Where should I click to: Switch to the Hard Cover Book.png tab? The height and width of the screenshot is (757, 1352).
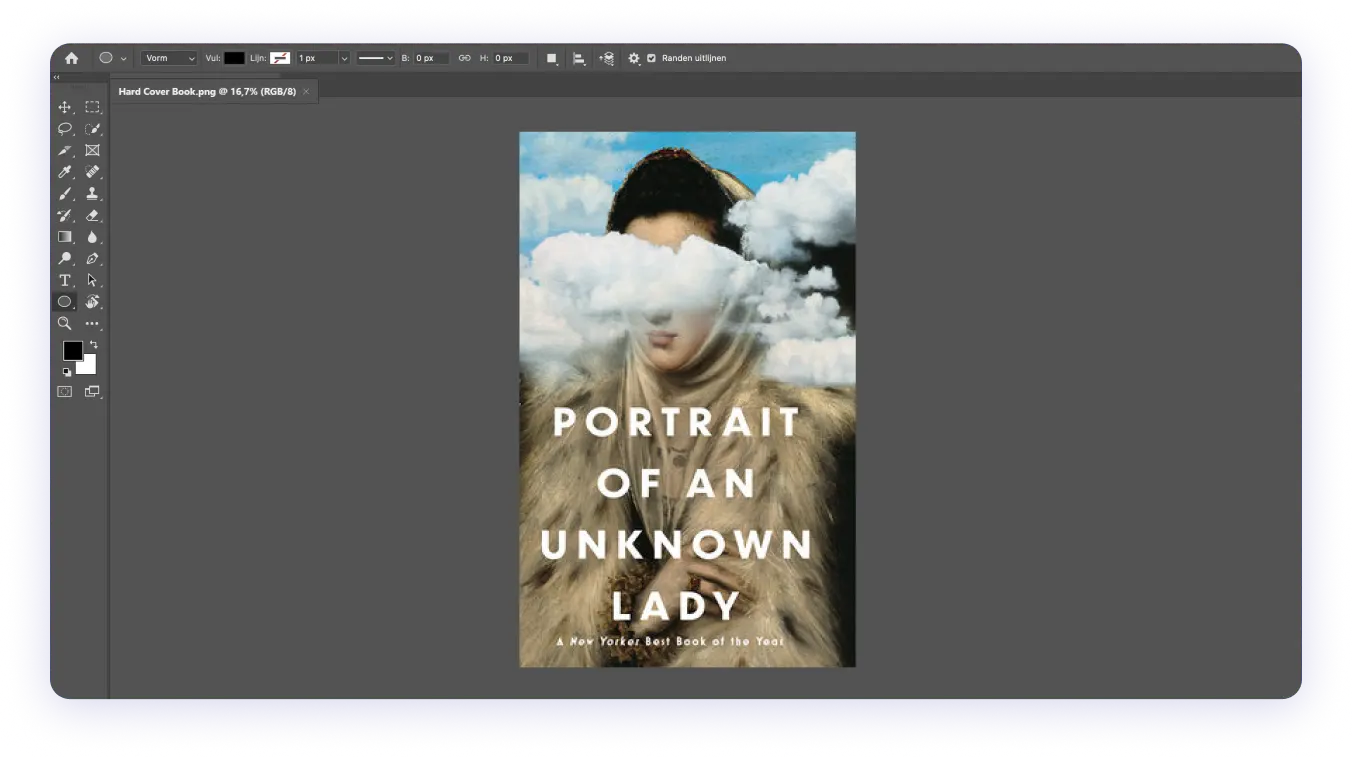tap(207, 91)
